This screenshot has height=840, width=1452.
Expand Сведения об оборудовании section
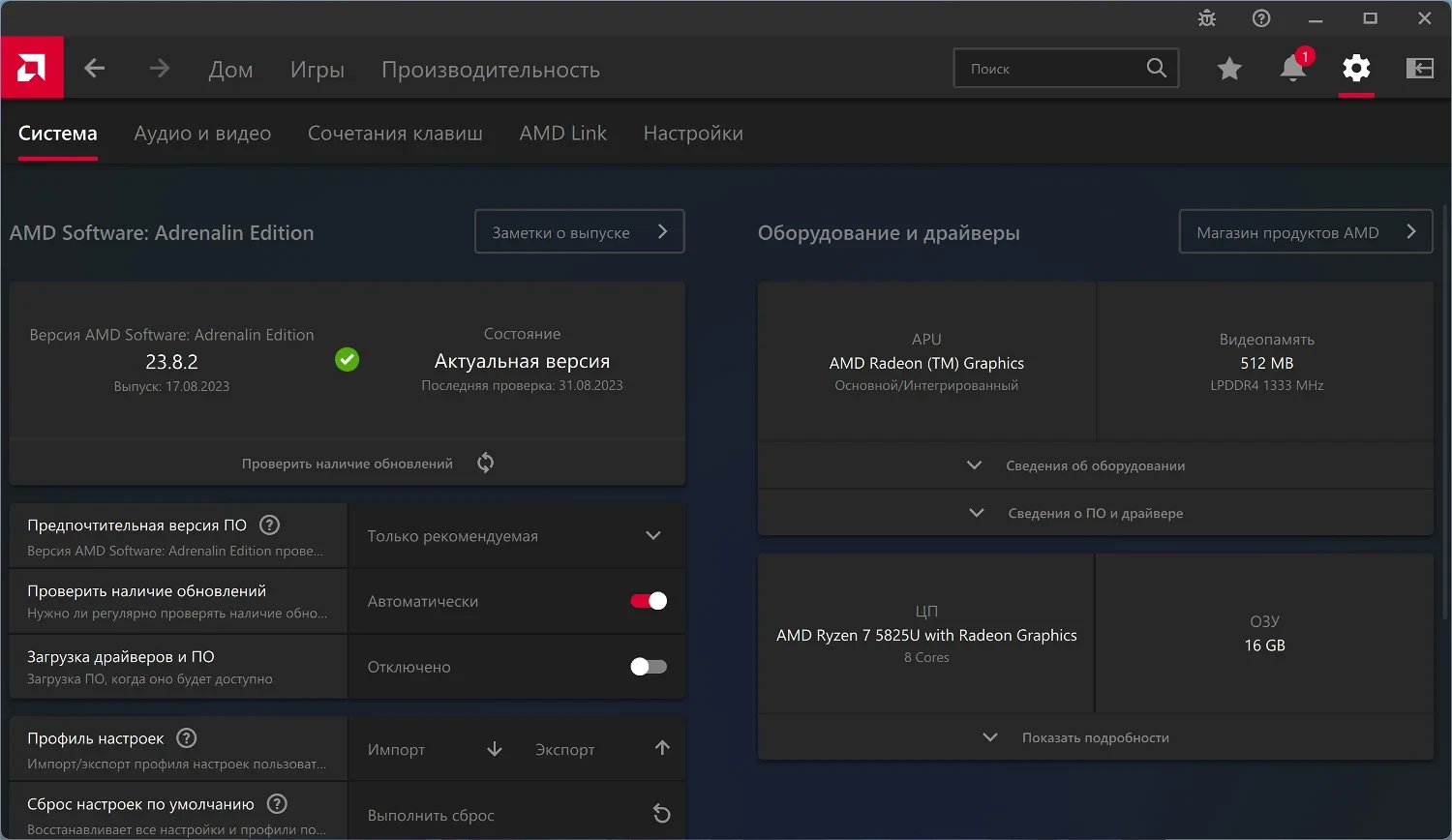point(1095,465)
